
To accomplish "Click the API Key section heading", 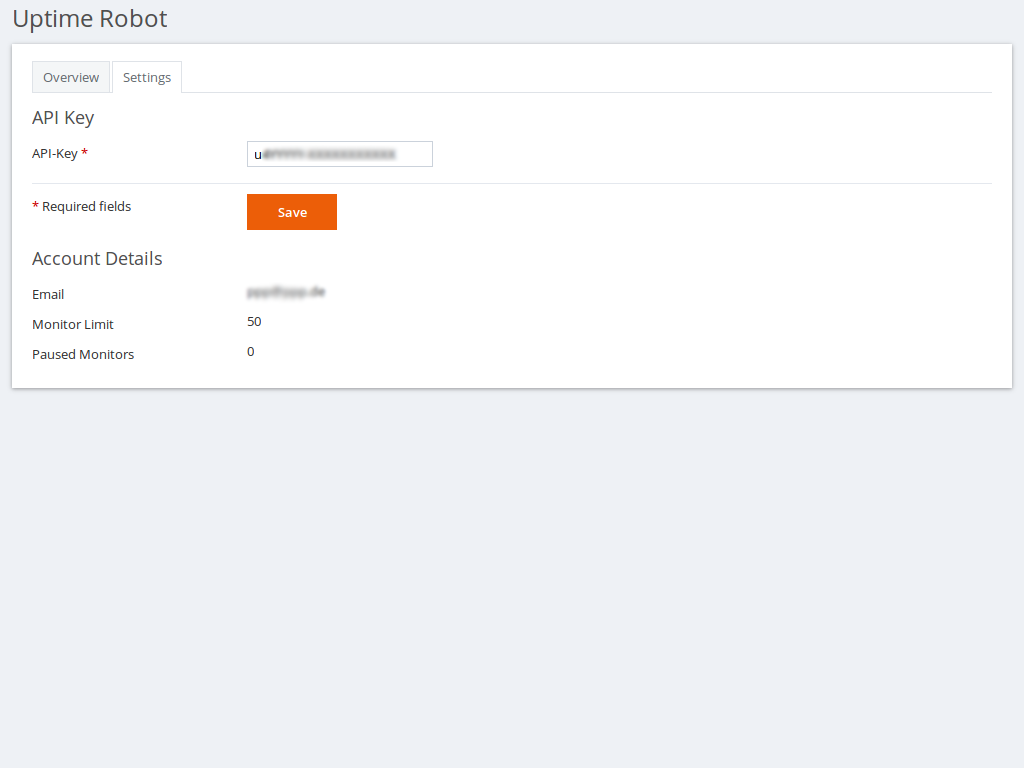I will 63,117.
